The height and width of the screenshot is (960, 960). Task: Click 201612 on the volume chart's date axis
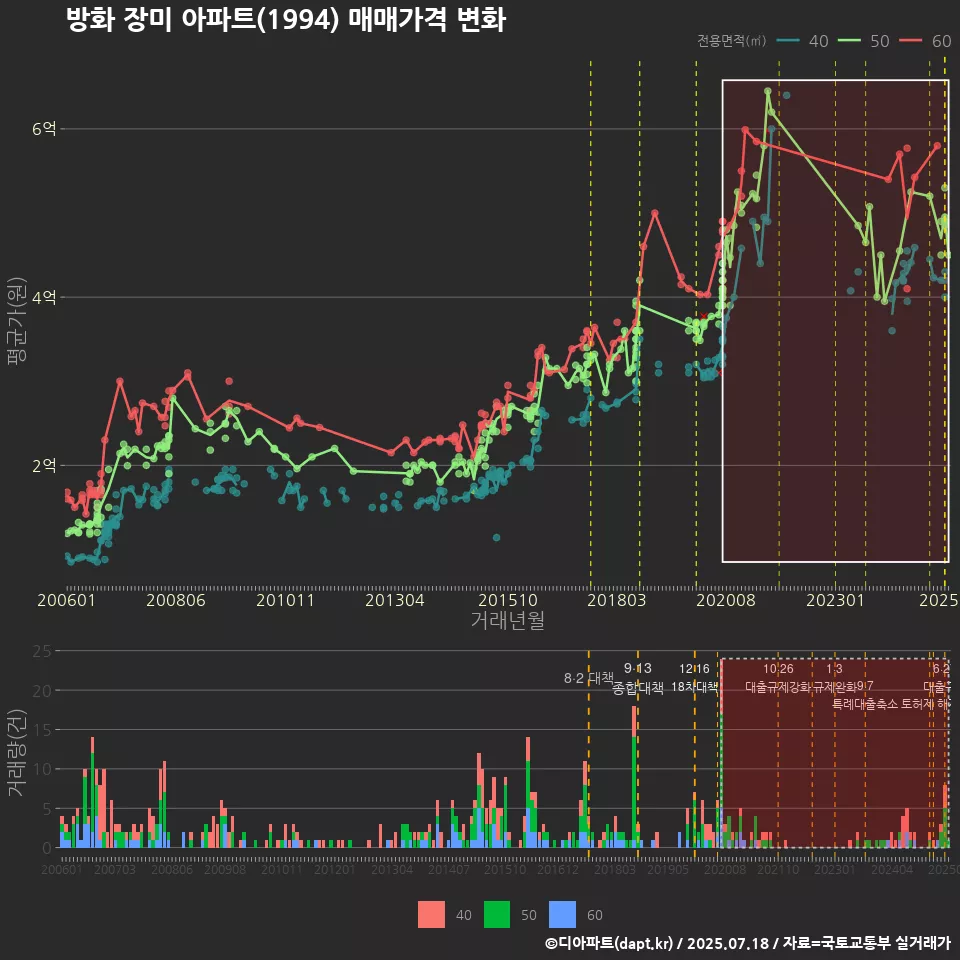[558, 869]
